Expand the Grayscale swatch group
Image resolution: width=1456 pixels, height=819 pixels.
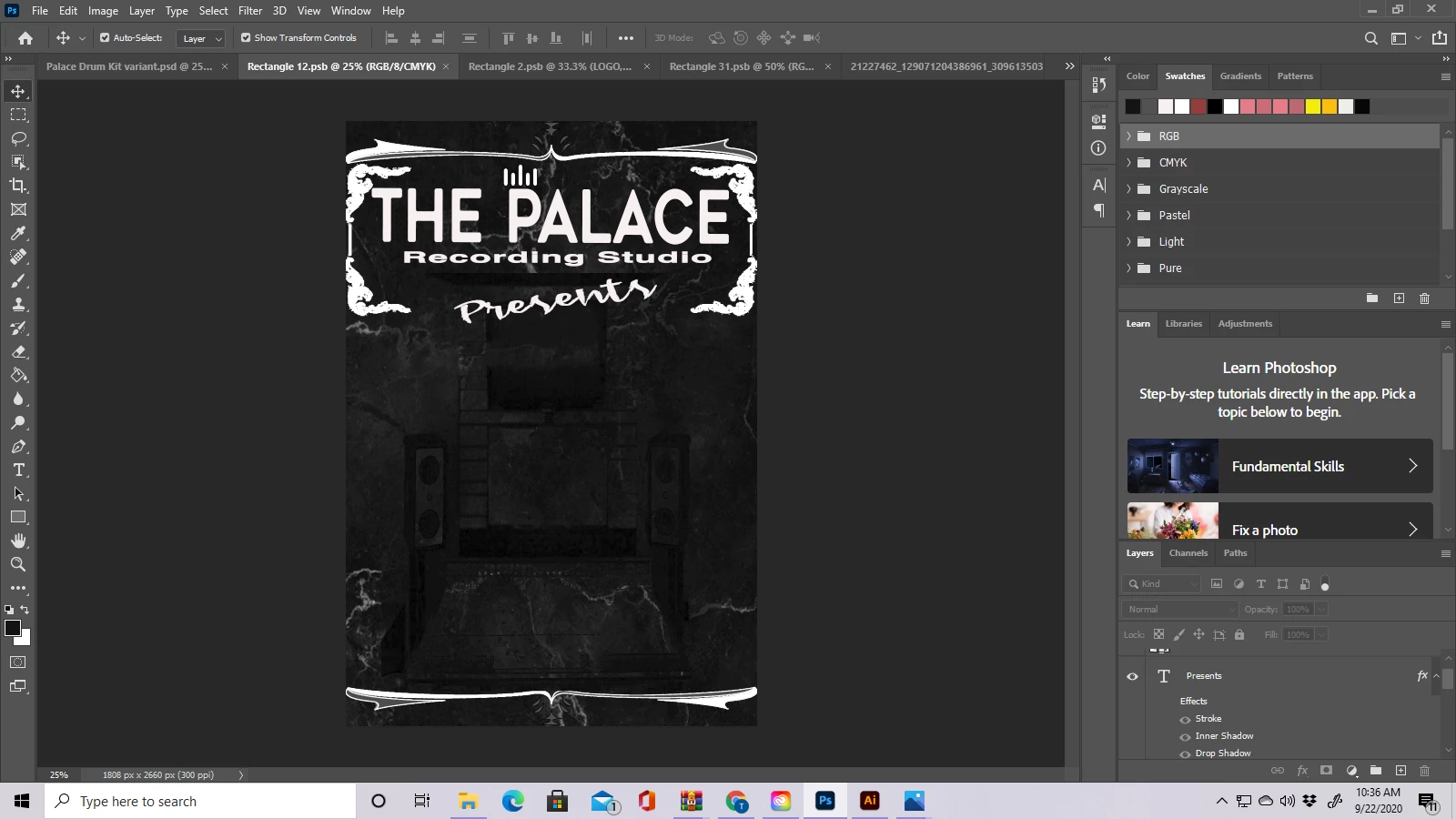(x=1129, y=189)
